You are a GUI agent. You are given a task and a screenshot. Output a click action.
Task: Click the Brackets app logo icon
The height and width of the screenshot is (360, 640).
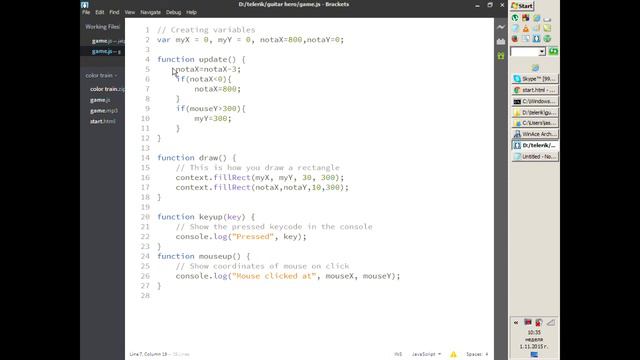(84, 4)
